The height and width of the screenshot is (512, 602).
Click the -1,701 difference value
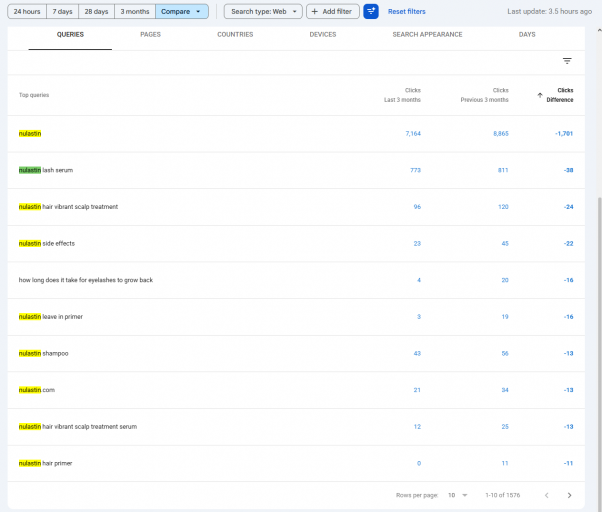(x=564, y=134)
